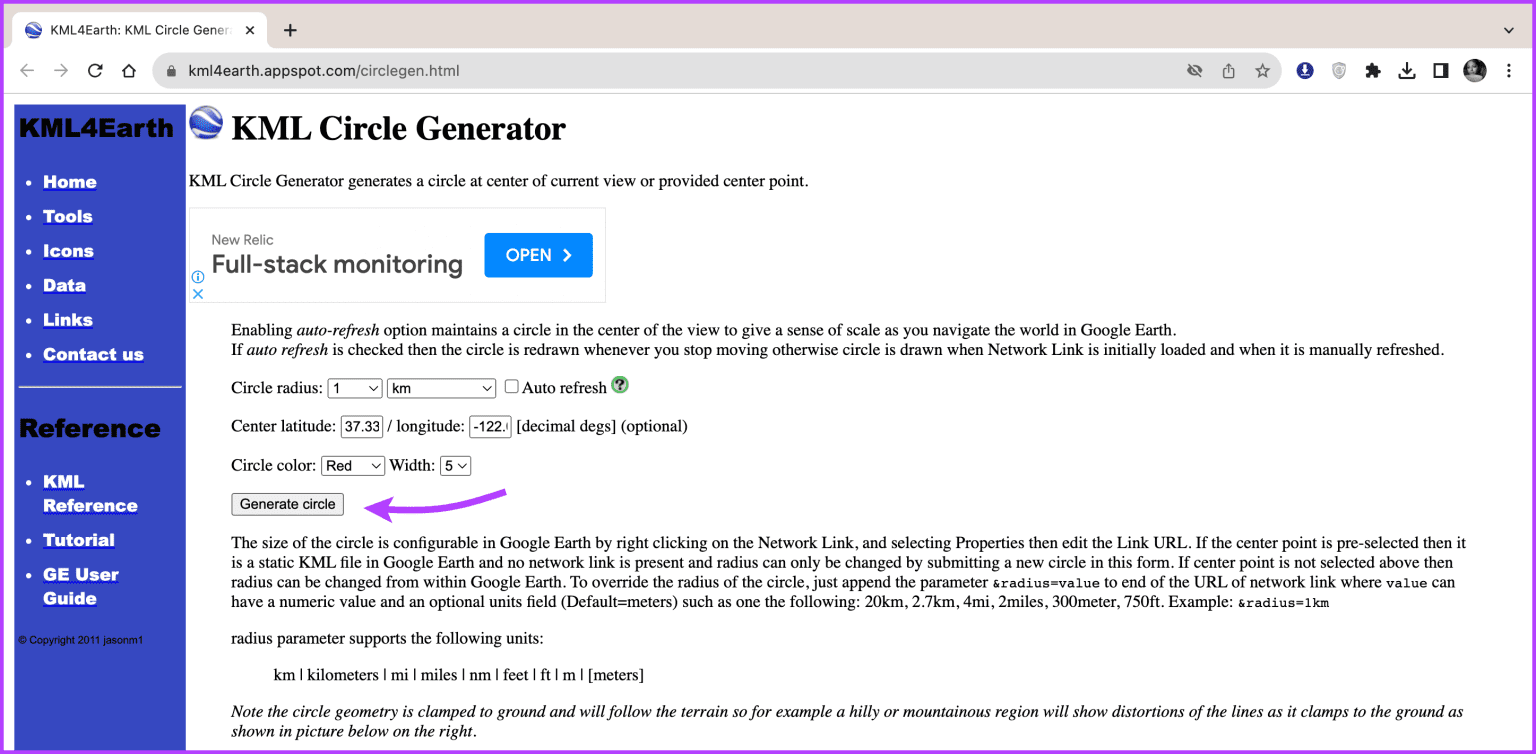Go to the Icons page in the sidebar
The height and width of the screenshot is (754, 1536).
pyautogui.click(x=68, y=251)
